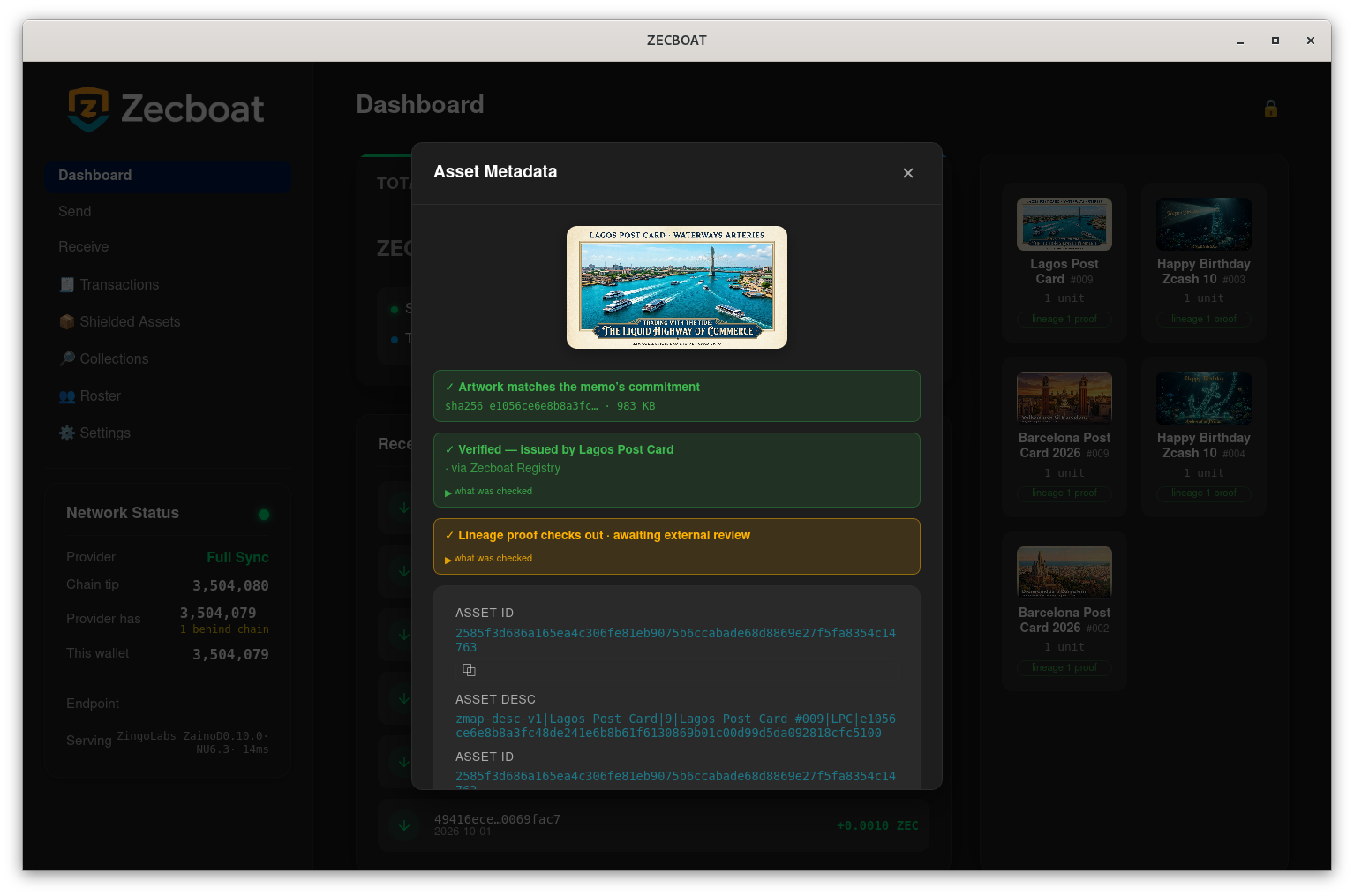Click the Lagos Post Card artwork image
The image size is (1354, 896).
point(677,287)
